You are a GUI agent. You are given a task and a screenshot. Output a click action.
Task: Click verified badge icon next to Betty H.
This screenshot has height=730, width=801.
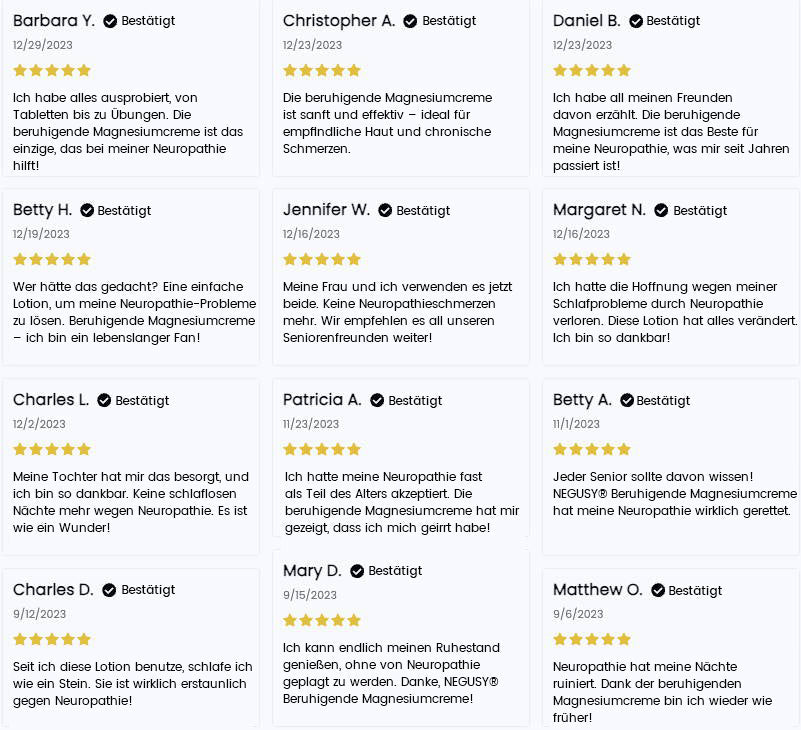coord(87,211)
